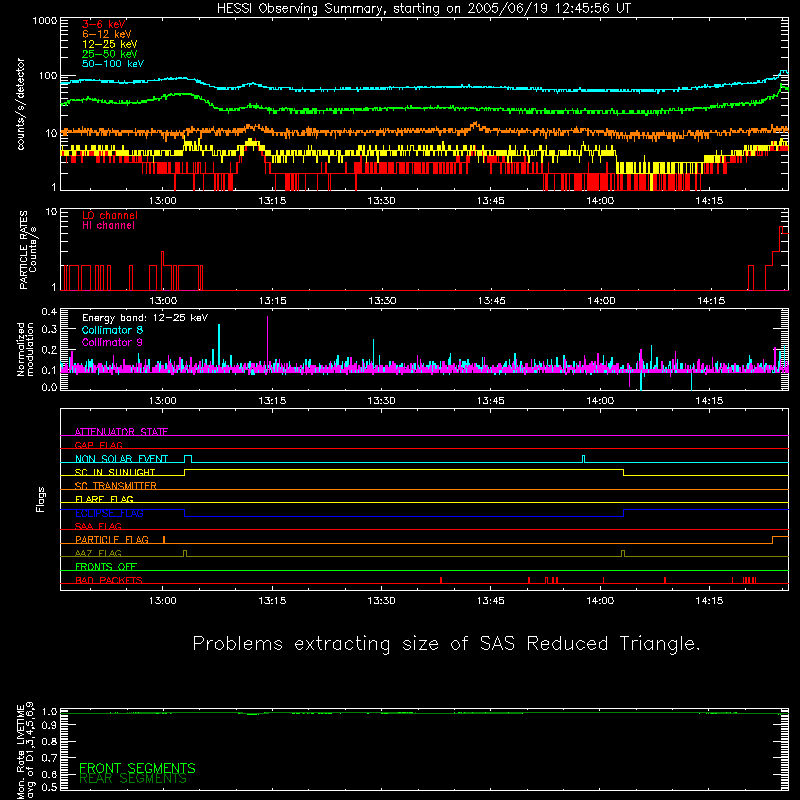The height and width of the screenshot is (800, 800).
Task: Click the ECLIPSE FLAG label
Action: (109, 513)
